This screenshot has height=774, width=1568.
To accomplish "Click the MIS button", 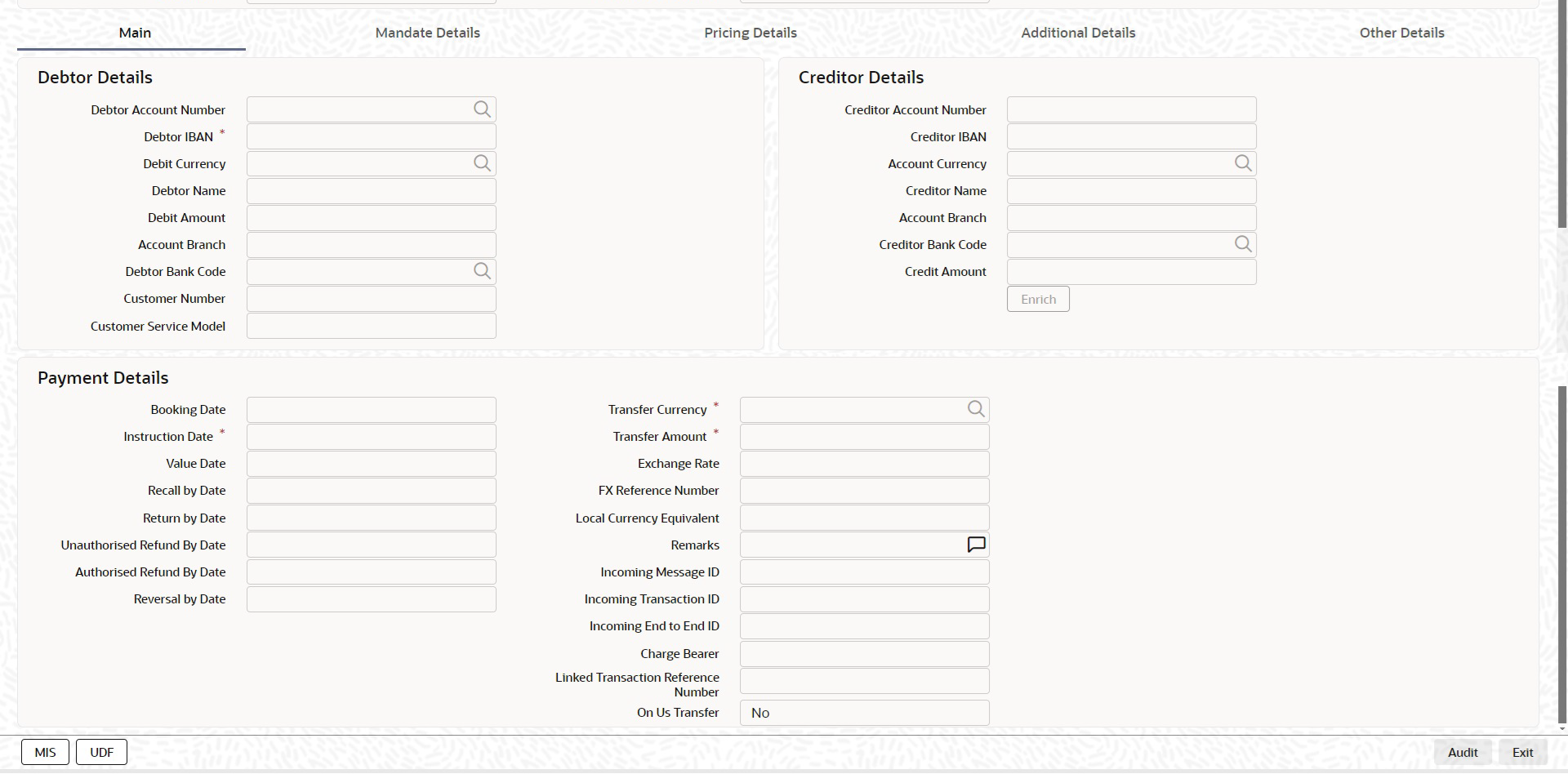I will [x=46, y=752].
